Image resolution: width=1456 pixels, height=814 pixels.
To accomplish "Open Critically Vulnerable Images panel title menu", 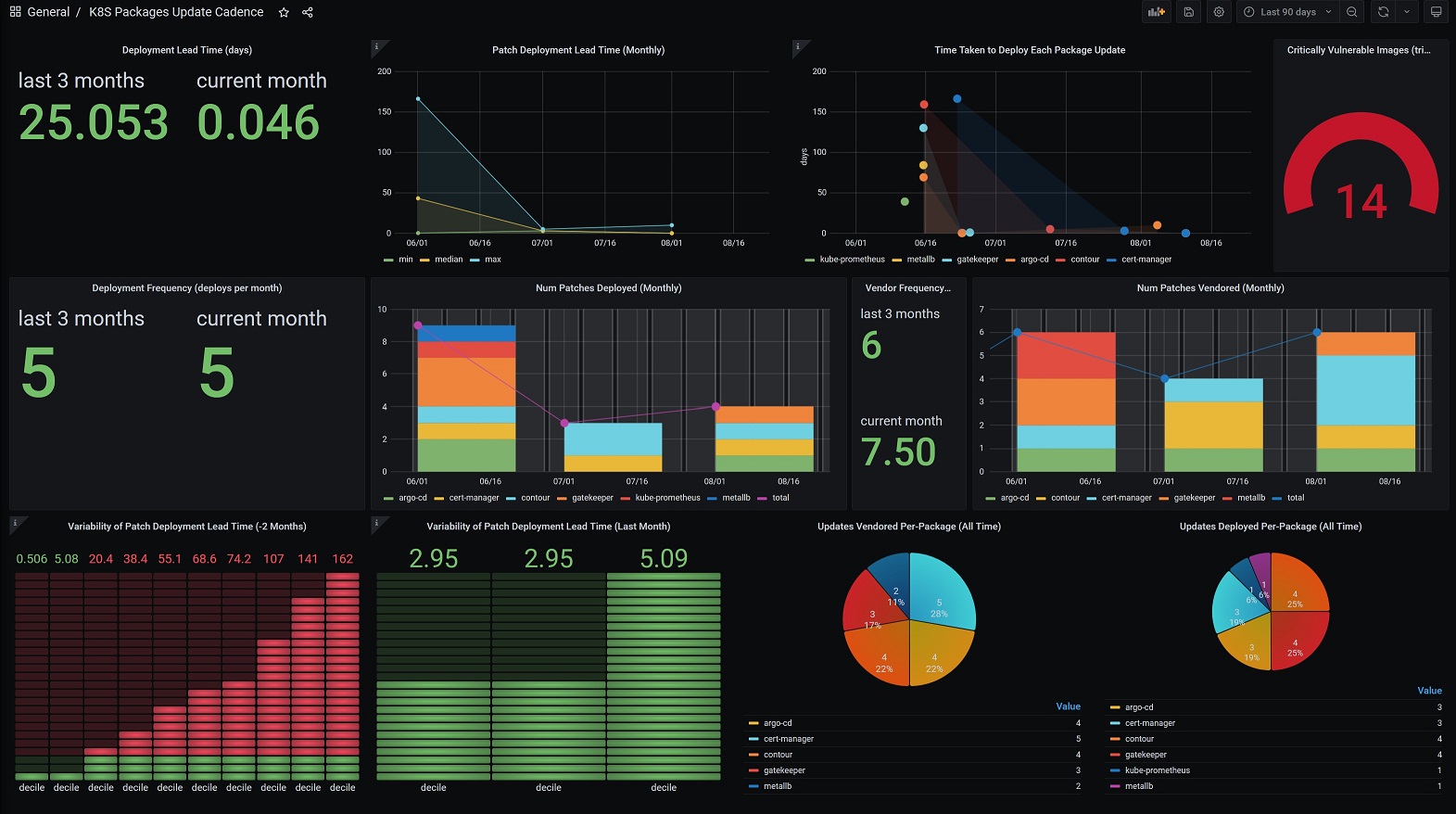I will (x=1358, y=50).
